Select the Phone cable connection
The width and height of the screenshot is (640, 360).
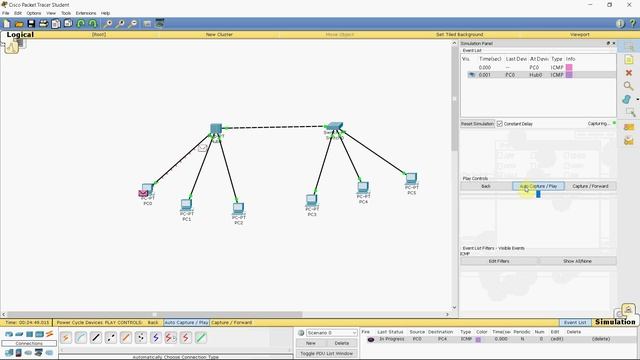point(141,338)
